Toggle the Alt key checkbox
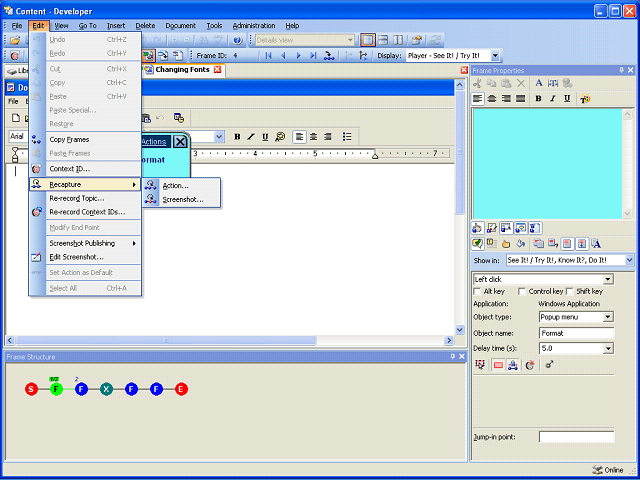The image size is (640, 480). click(x=477, y=291)
